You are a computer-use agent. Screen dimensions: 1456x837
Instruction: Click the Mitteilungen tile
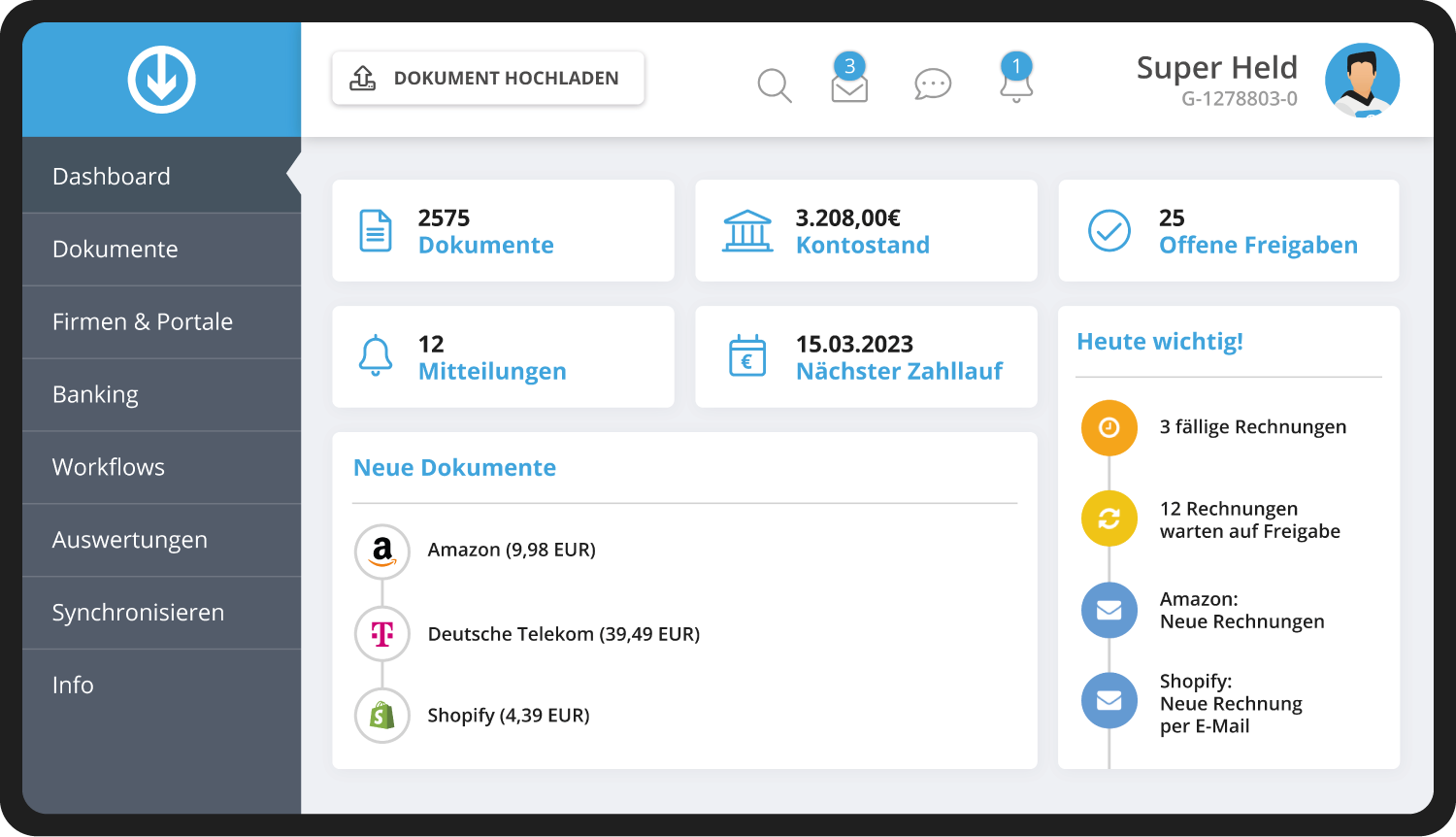point(502,357)
